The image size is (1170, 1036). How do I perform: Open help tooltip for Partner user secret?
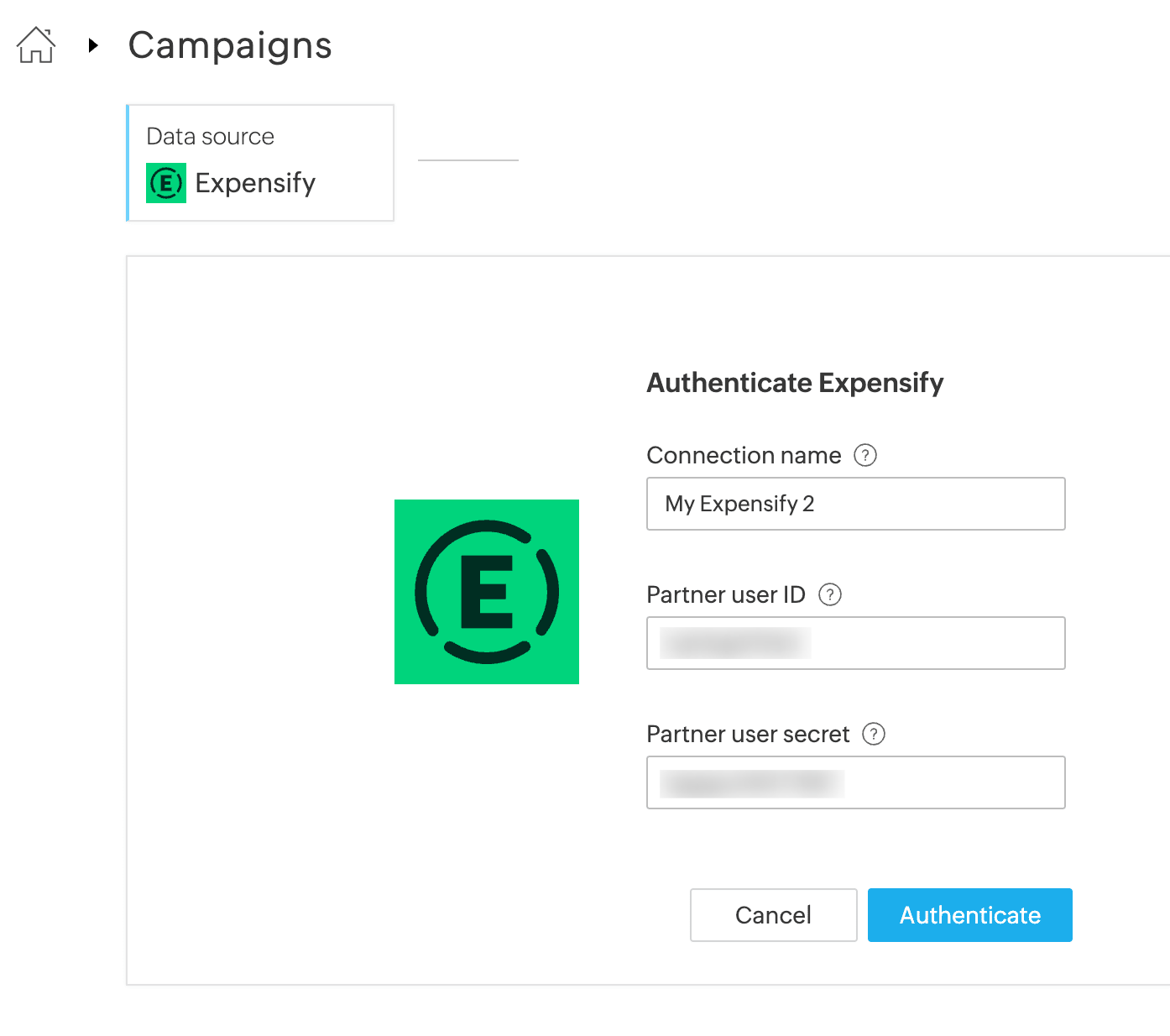[x=874, y=734]
